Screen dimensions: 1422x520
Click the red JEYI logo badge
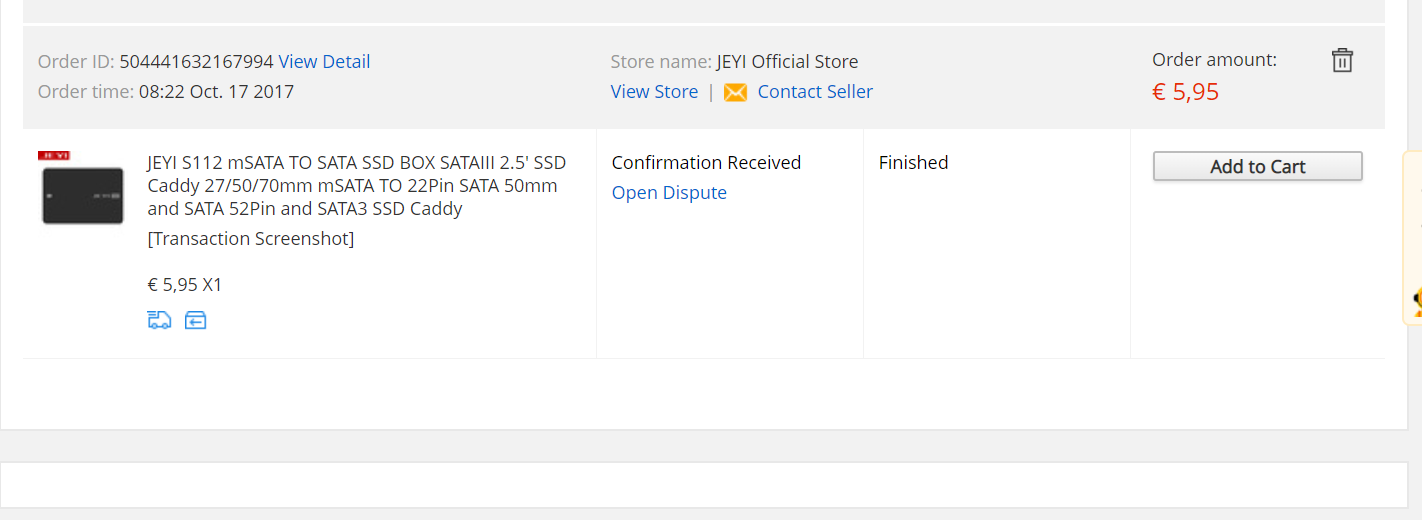click(x=54, y=156)
